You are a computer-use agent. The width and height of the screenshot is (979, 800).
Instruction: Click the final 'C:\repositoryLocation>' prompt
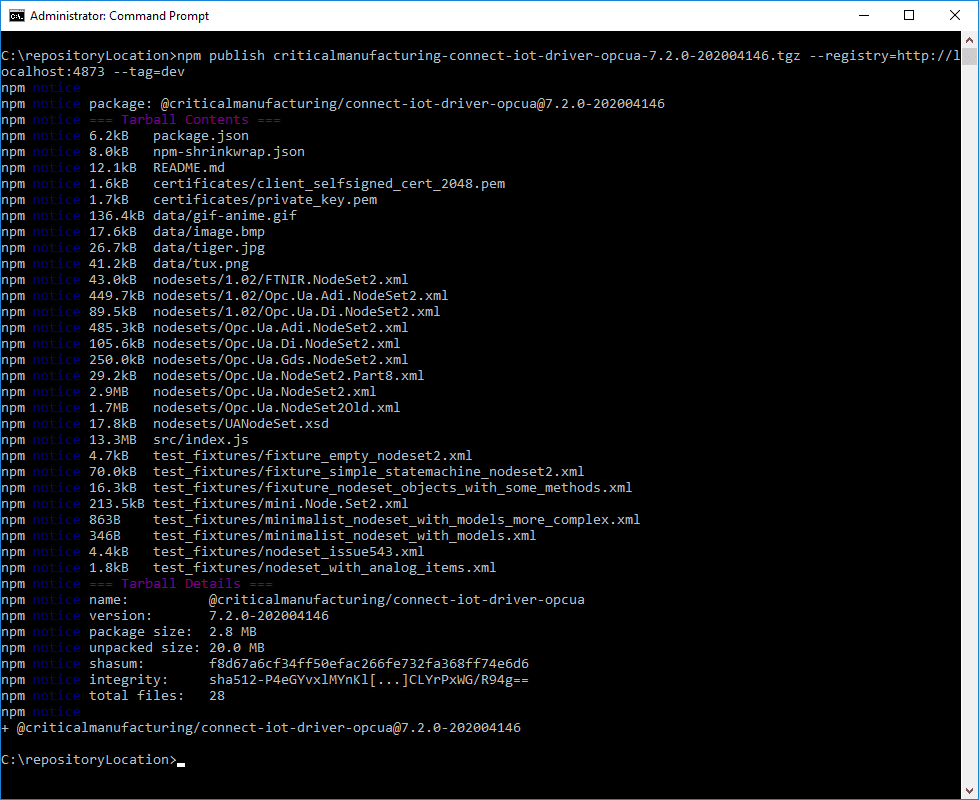click(x=89, y=760)
